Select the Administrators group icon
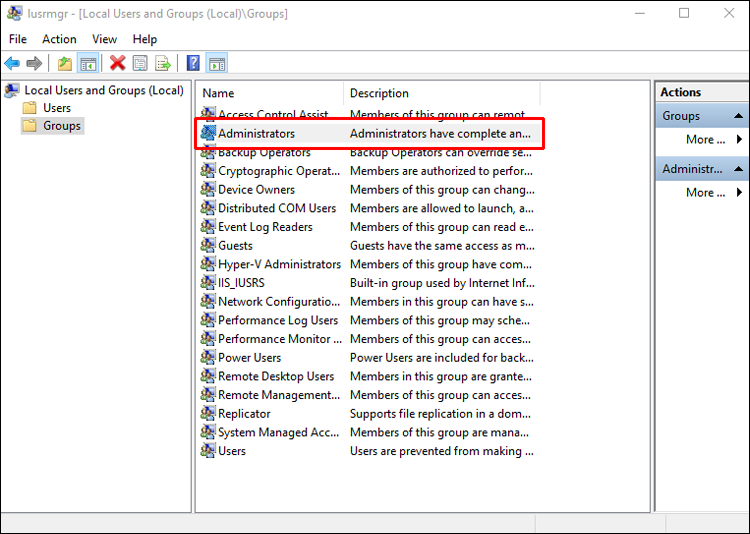 [208, 133]
